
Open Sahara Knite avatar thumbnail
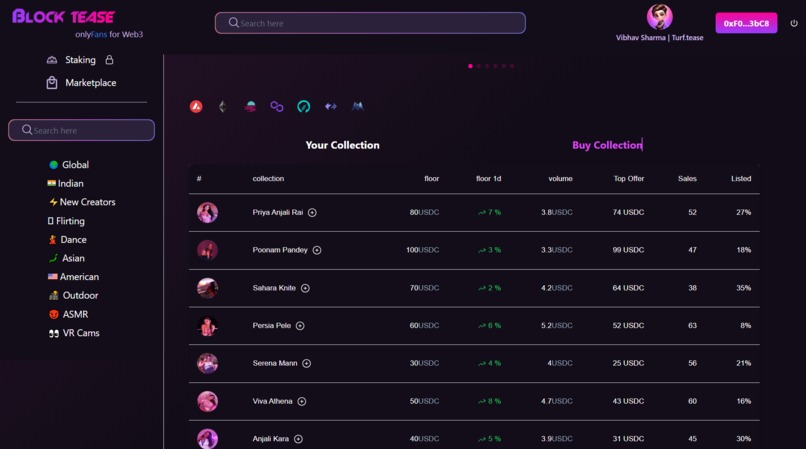tap(207, 288)
